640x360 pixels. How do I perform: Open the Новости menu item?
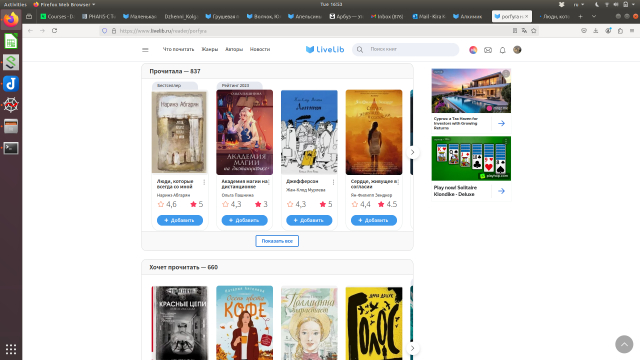(x=260, y=49)
